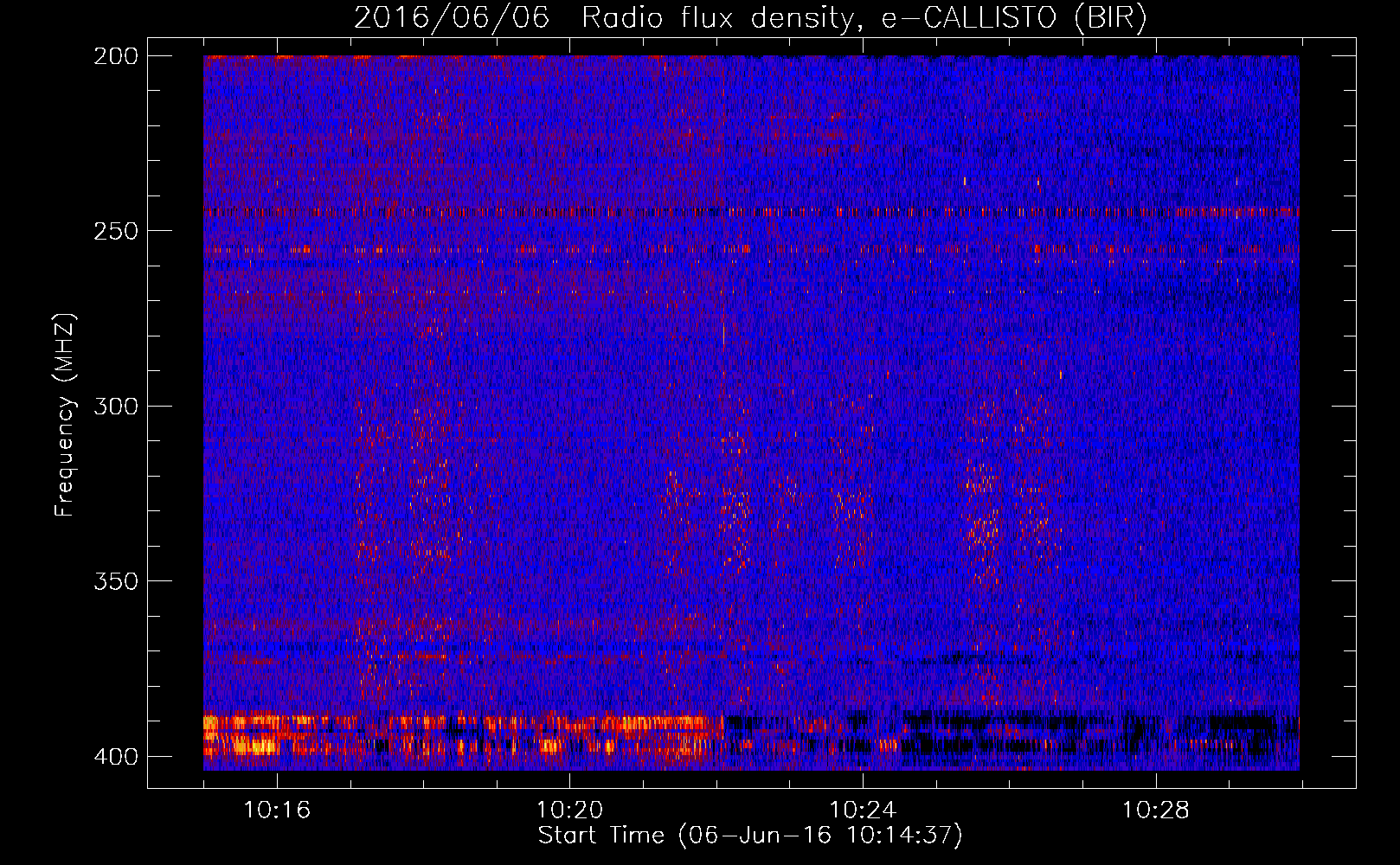1400x865 pixels.
Task: Click the plot title '2016/06/06 Radio flux density, e-CALLISTO (BIR)'
Action: (750, 17)
